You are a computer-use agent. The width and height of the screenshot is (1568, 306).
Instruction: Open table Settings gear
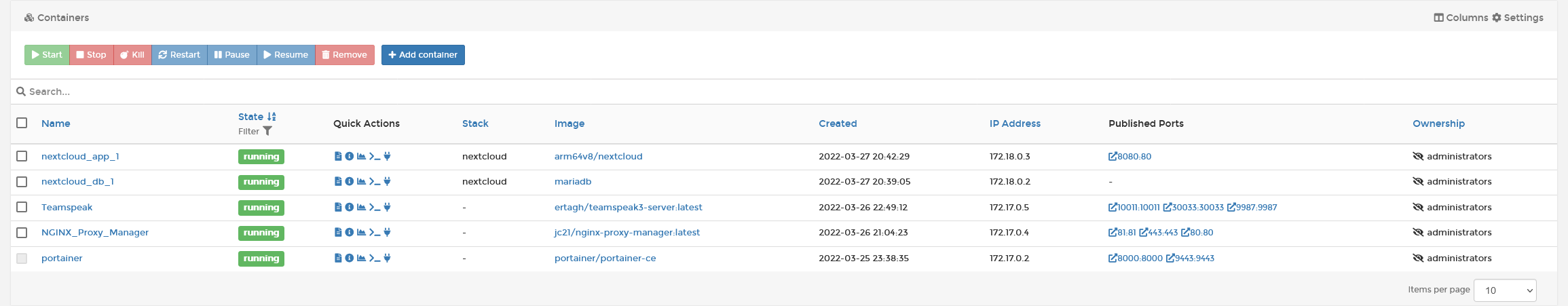[x=1517, y=18]
